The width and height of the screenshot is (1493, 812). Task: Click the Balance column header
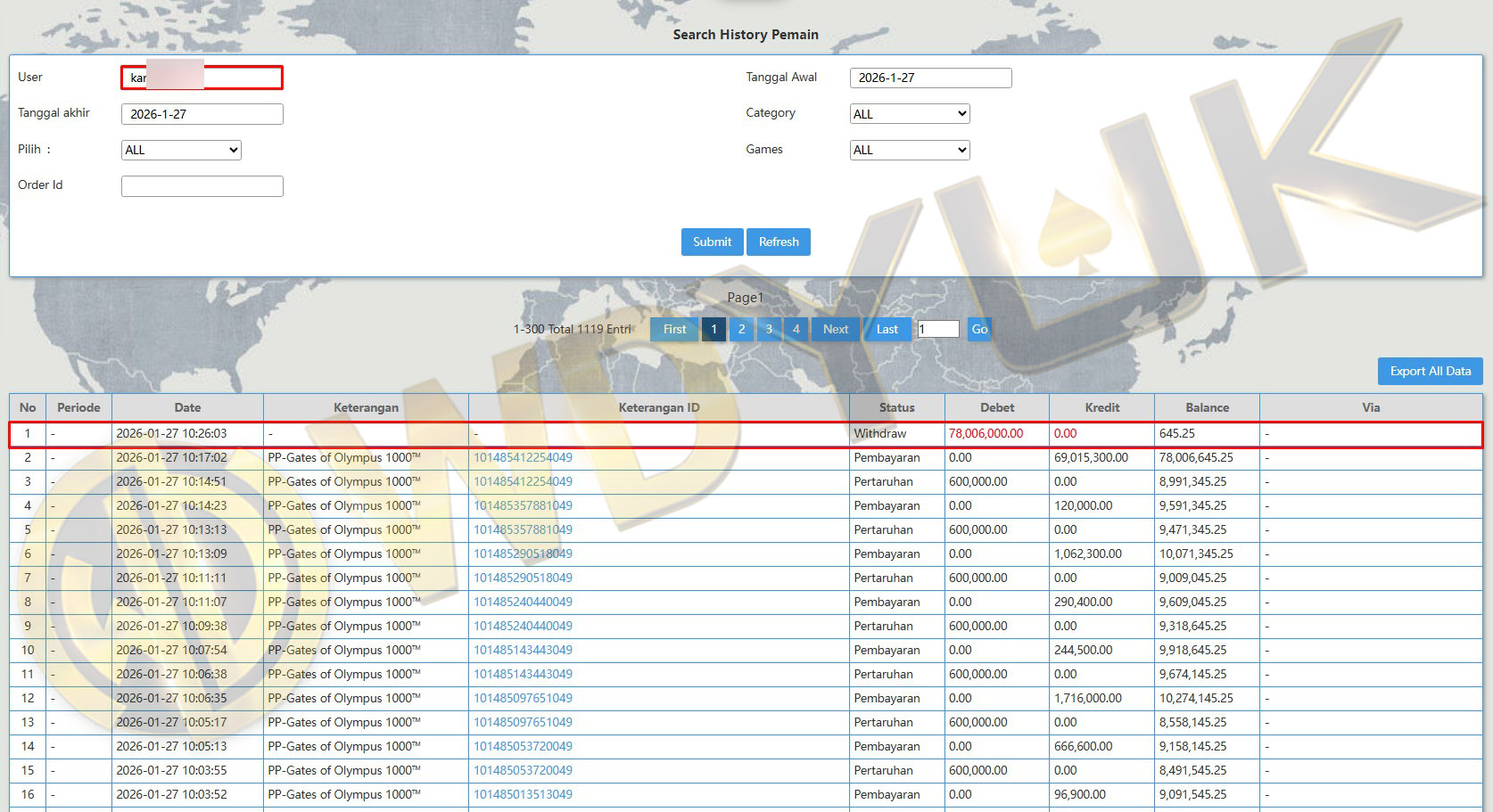tap(1207, 407)
